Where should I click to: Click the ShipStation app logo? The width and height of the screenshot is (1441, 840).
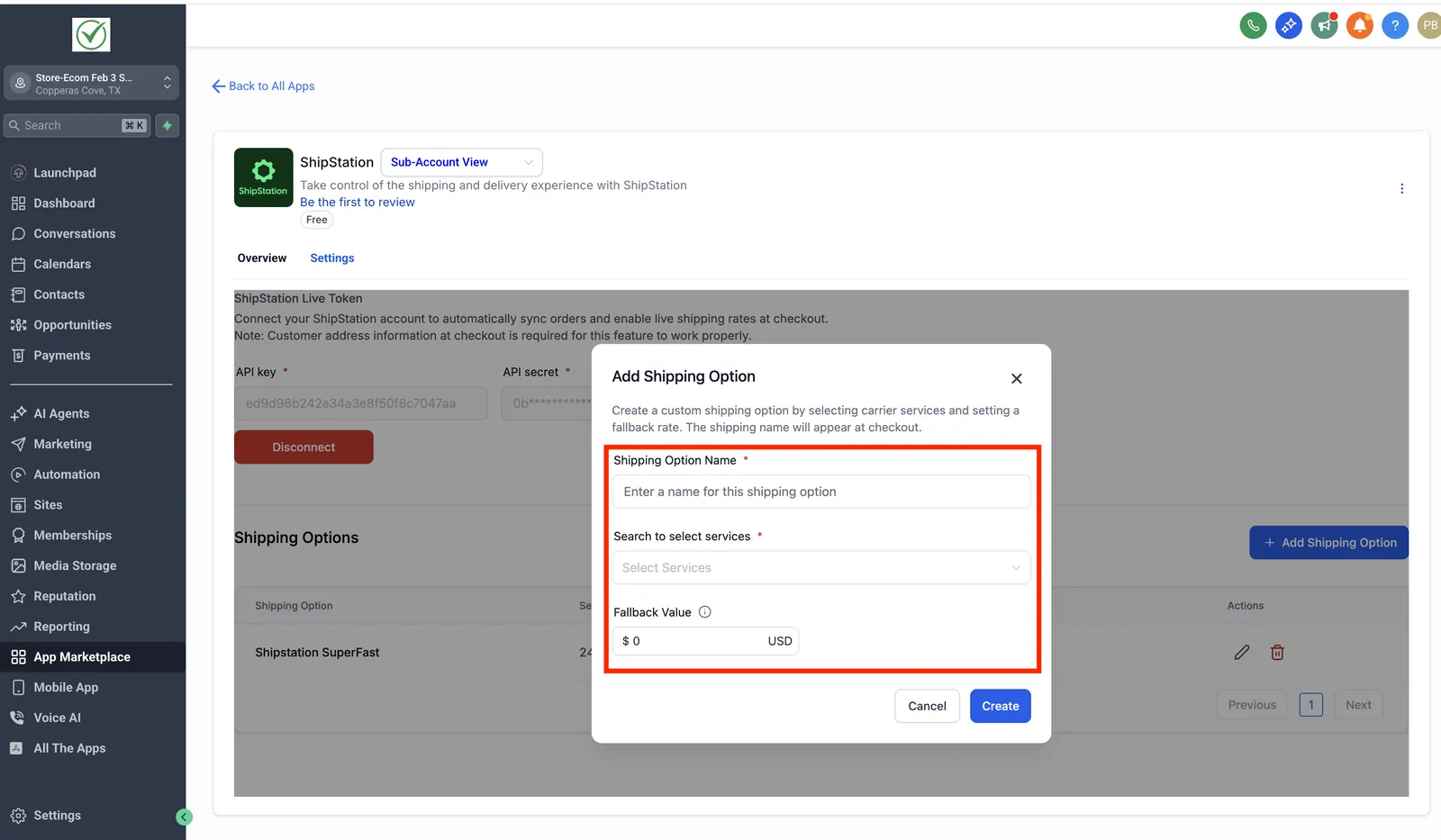point(263,177)
